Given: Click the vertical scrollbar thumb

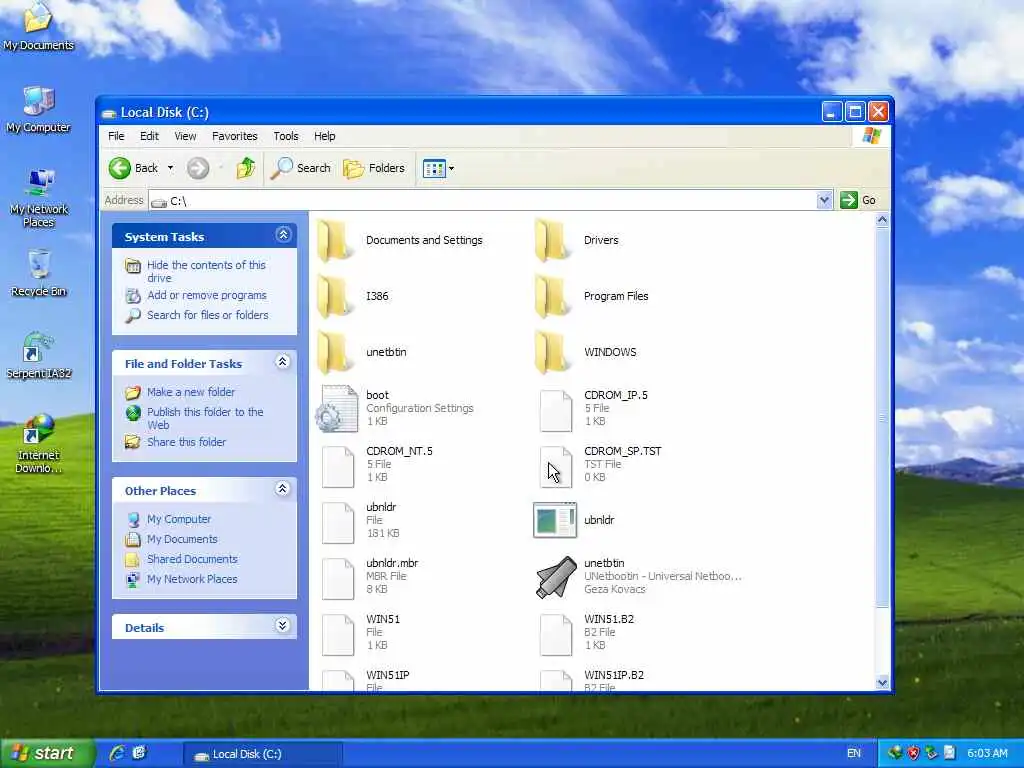Looking at the screenshot, I should point(882,418).
